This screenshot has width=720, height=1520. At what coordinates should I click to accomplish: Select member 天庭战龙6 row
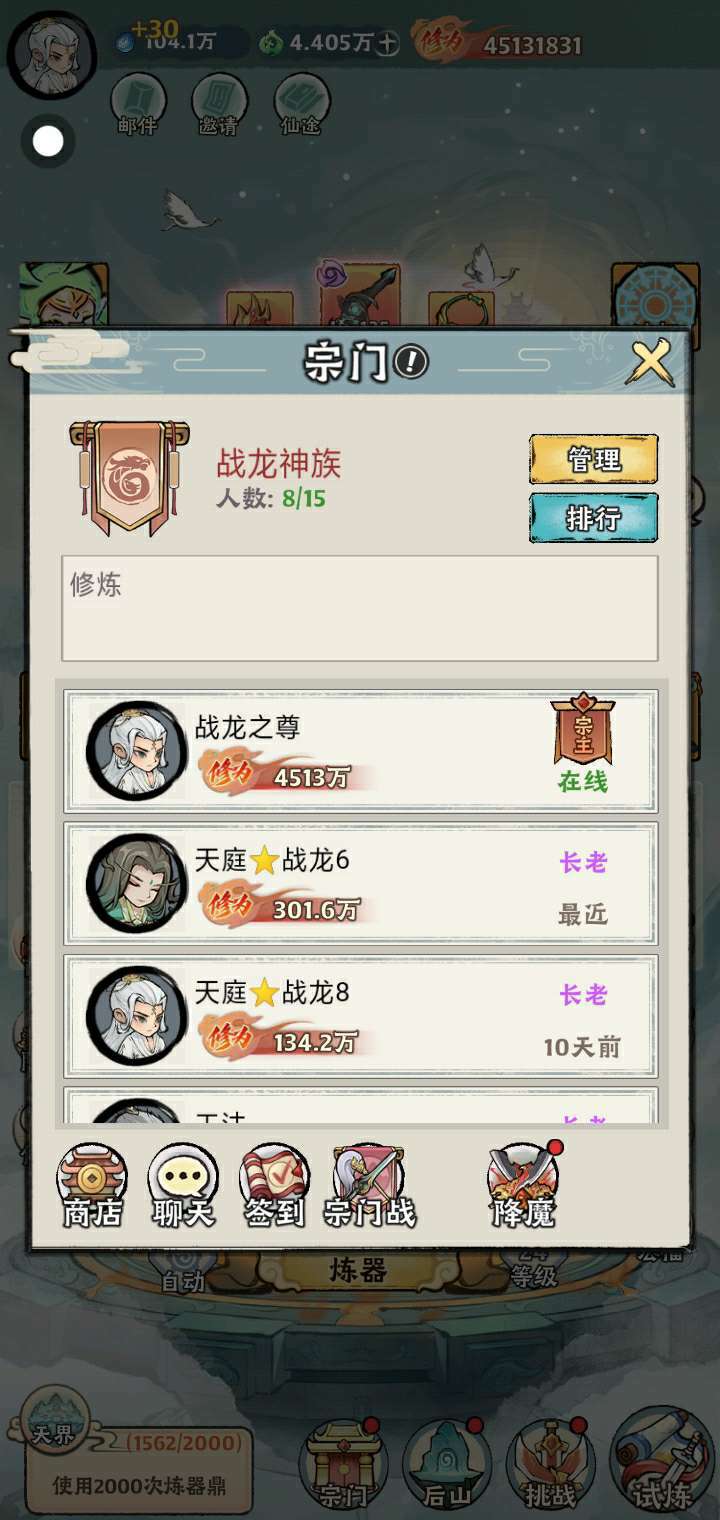[x=361, y=883]
